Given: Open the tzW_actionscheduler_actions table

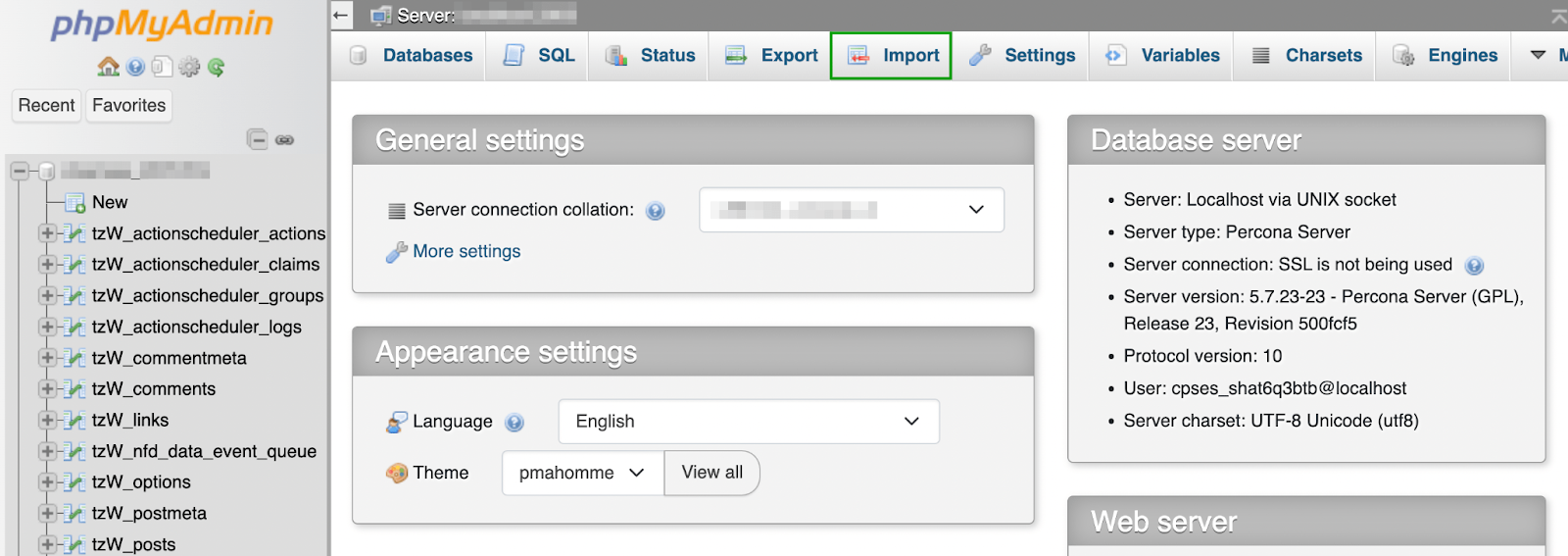Looking at the screenshot, I should [209, 233].
